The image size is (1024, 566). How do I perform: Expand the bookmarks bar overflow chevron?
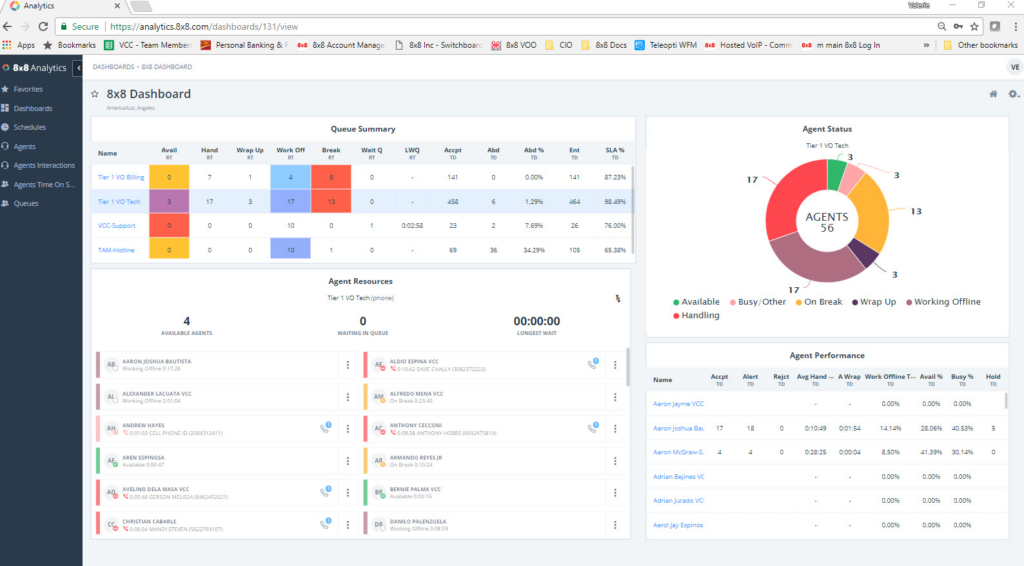(x=926, y=45)
